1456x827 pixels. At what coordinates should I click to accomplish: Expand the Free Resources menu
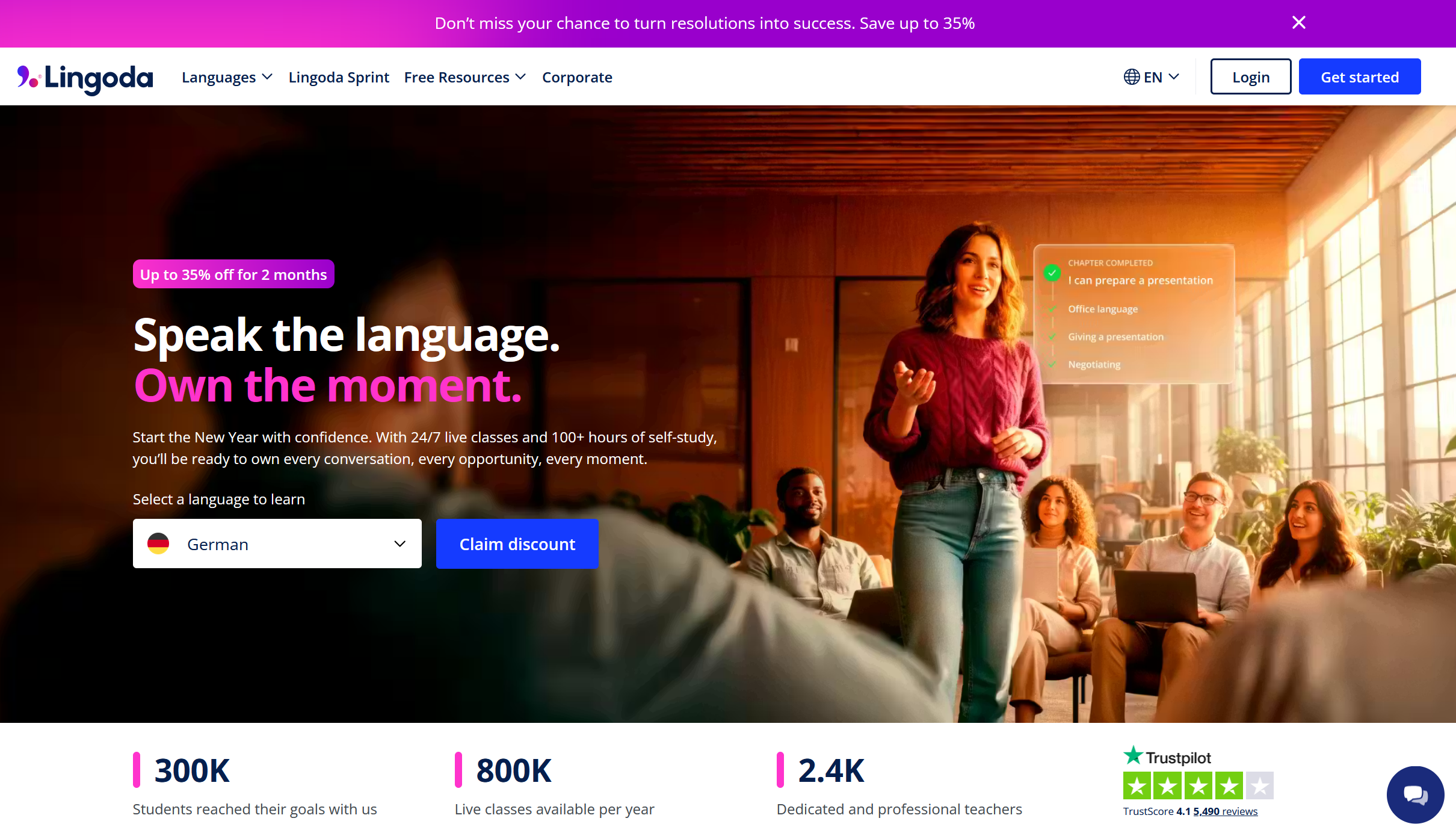coord(465,77)
